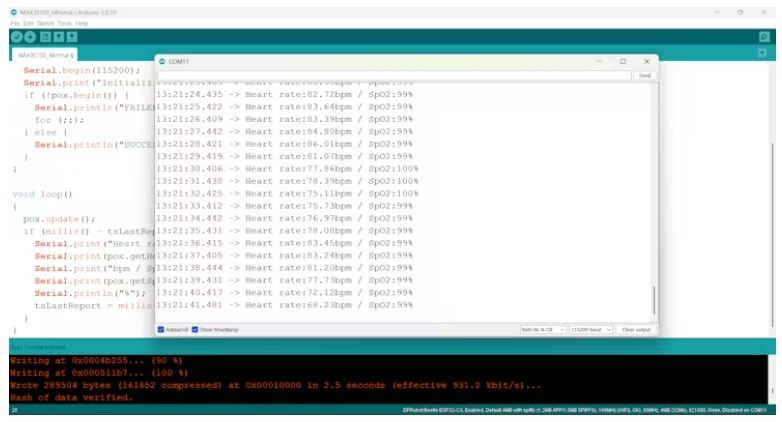Close the COM11 serial monitor window
The image size is (782, 422).
(x=646, y=61)
